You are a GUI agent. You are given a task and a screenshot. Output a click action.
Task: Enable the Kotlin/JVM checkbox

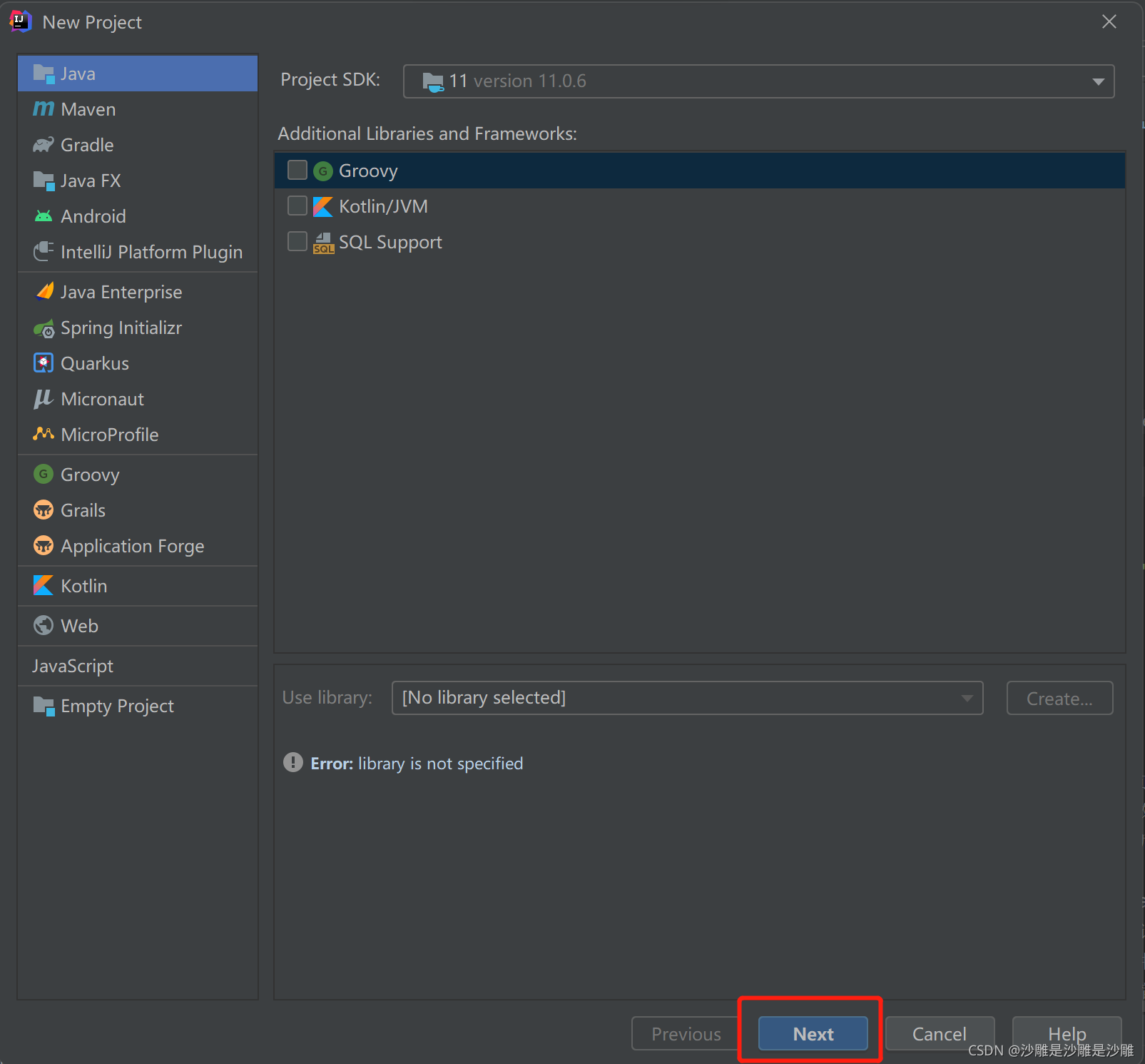point(297,206)
